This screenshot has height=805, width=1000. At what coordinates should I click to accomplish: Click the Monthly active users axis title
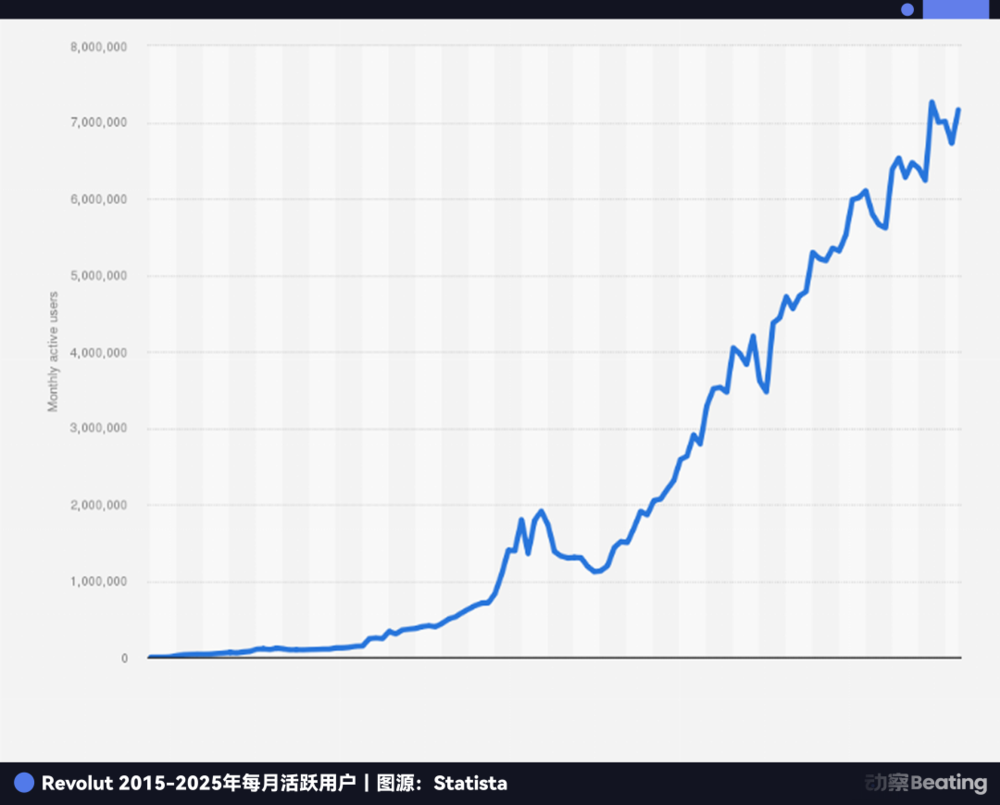click(53, 351)
